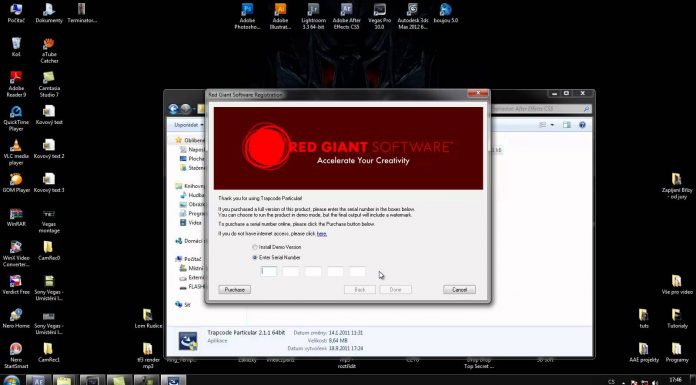Select the Nero StartSmart desktop icon
The height and width of the screenshot is (385, 696).
click(x=16, y=356)
